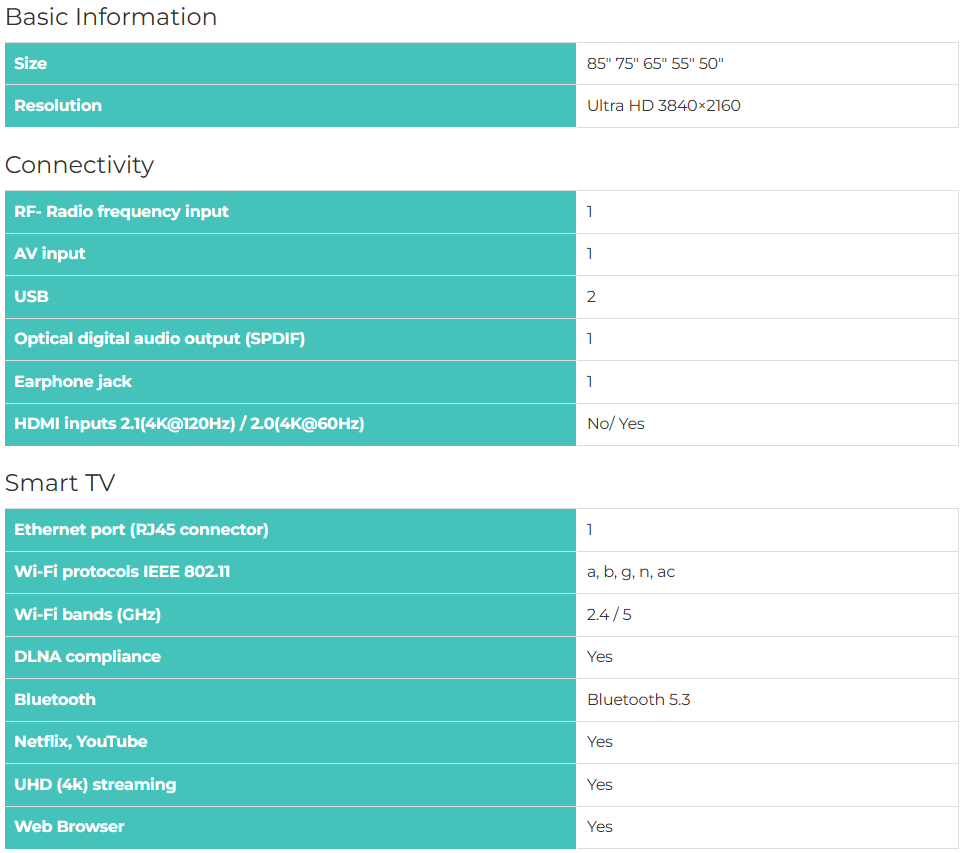Click the 85" 75" 65" 55" 50" size value
Image resolution: width=964 pixels, height=853 pixels.
click(655, 63)
